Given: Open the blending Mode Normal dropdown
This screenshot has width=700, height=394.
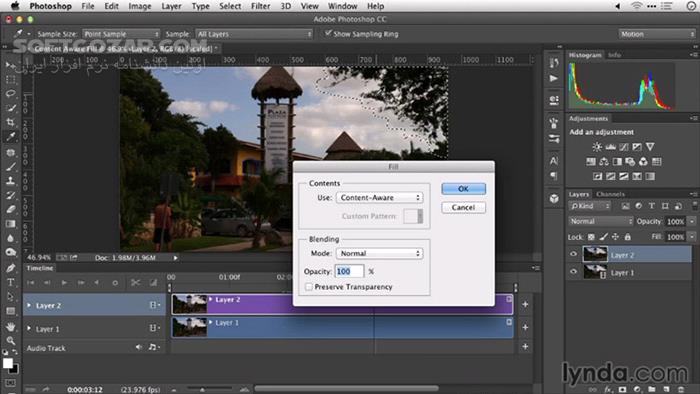Looking at the screenshot, I should point(379,253).
